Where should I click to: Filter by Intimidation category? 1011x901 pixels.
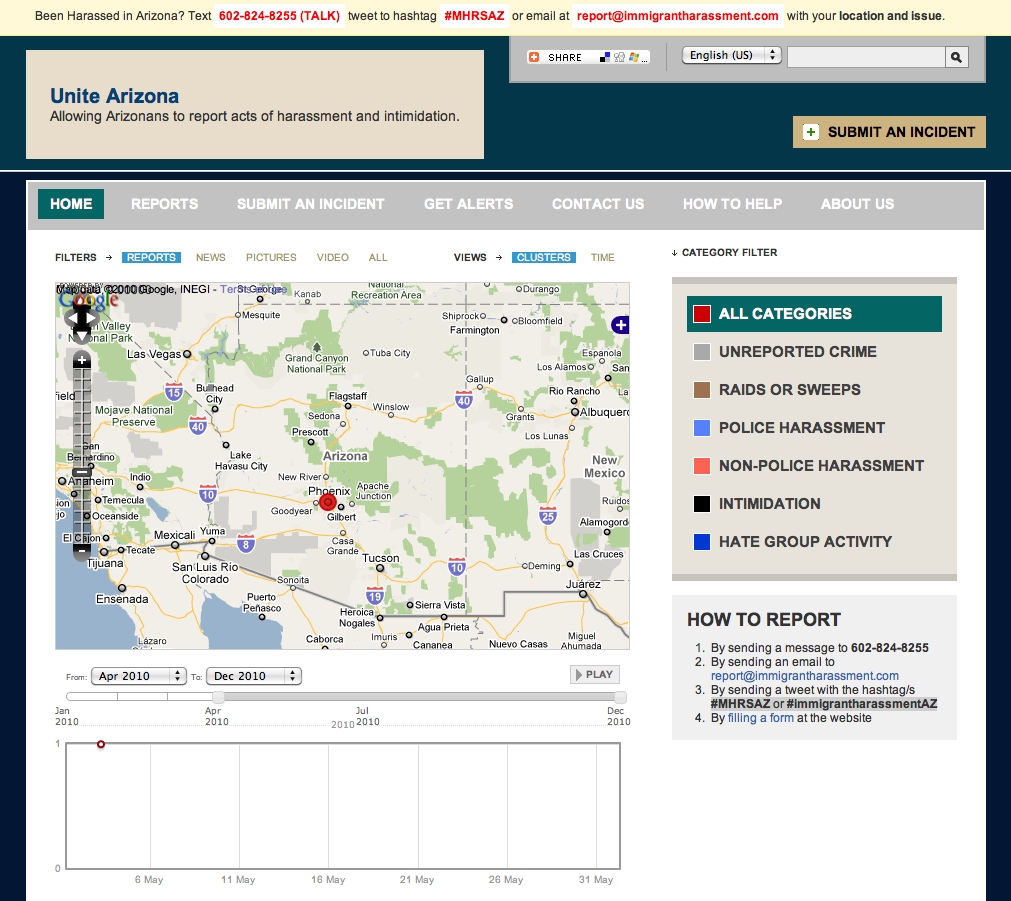click(770, 504)
